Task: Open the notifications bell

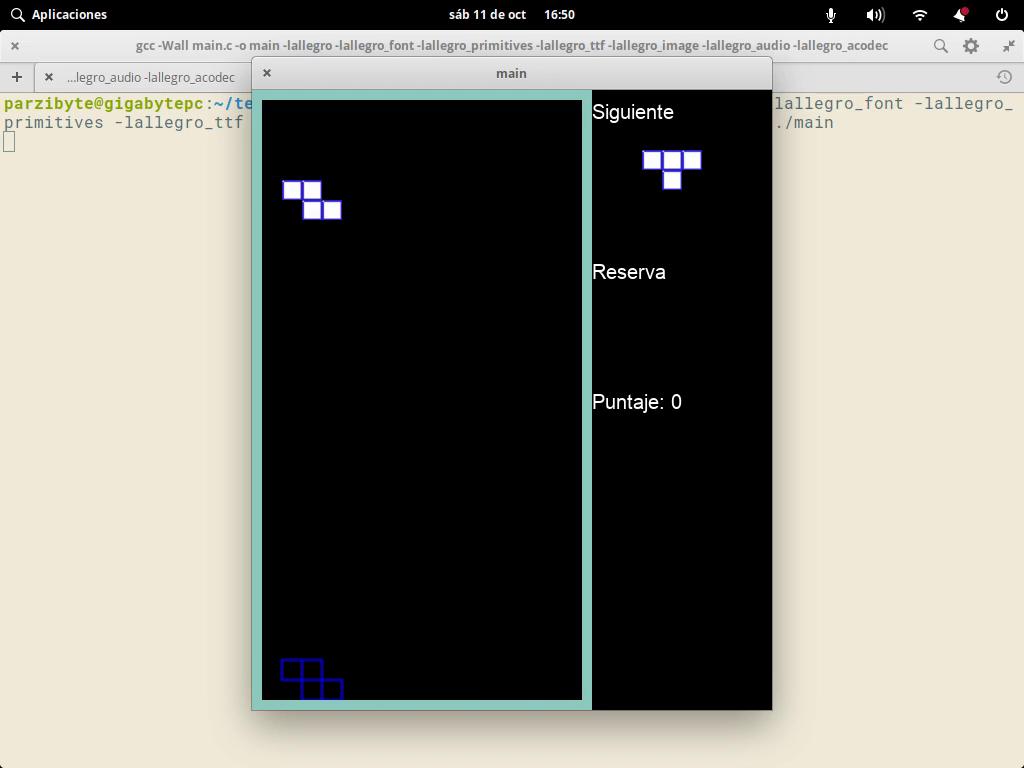Action: coord(960,15)
